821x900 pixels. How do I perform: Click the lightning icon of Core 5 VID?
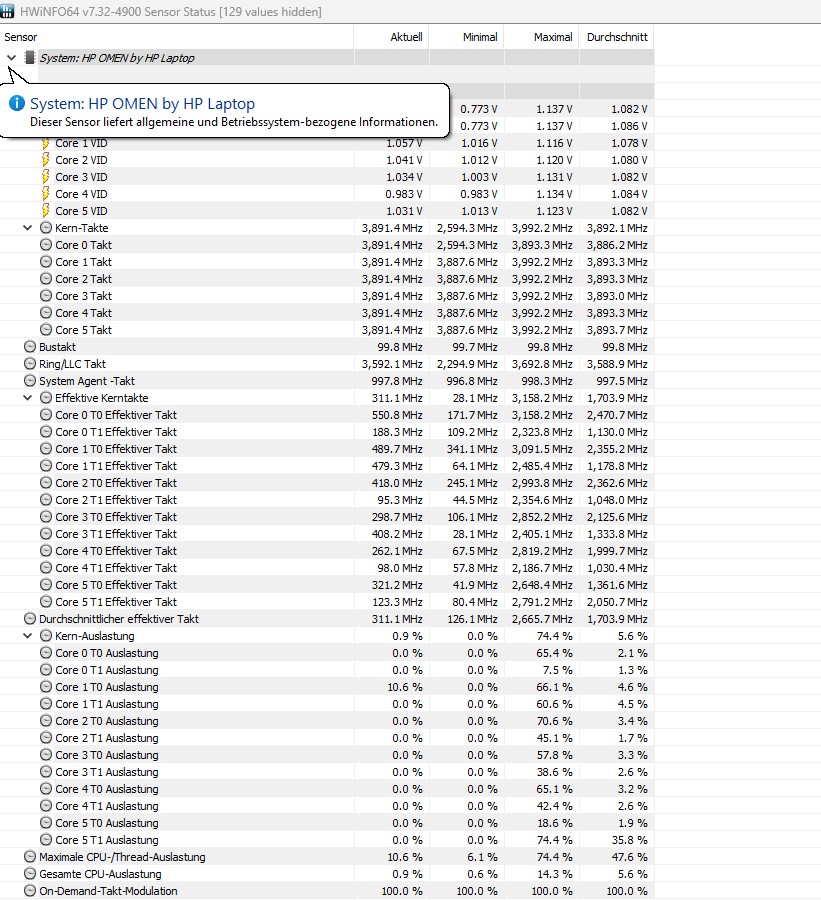[x=45, y=211]
